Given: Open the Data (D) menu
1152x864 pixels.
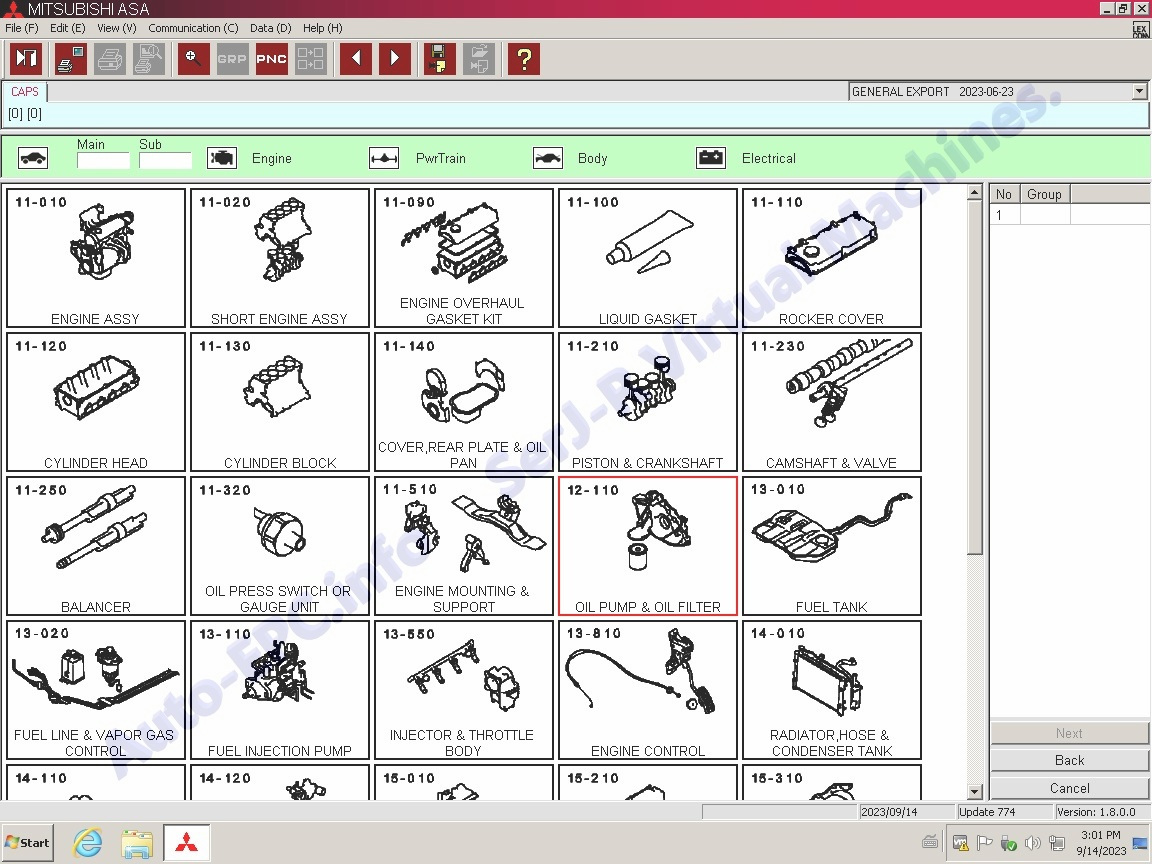Looking at the screenshot, I should click(270, 28).
